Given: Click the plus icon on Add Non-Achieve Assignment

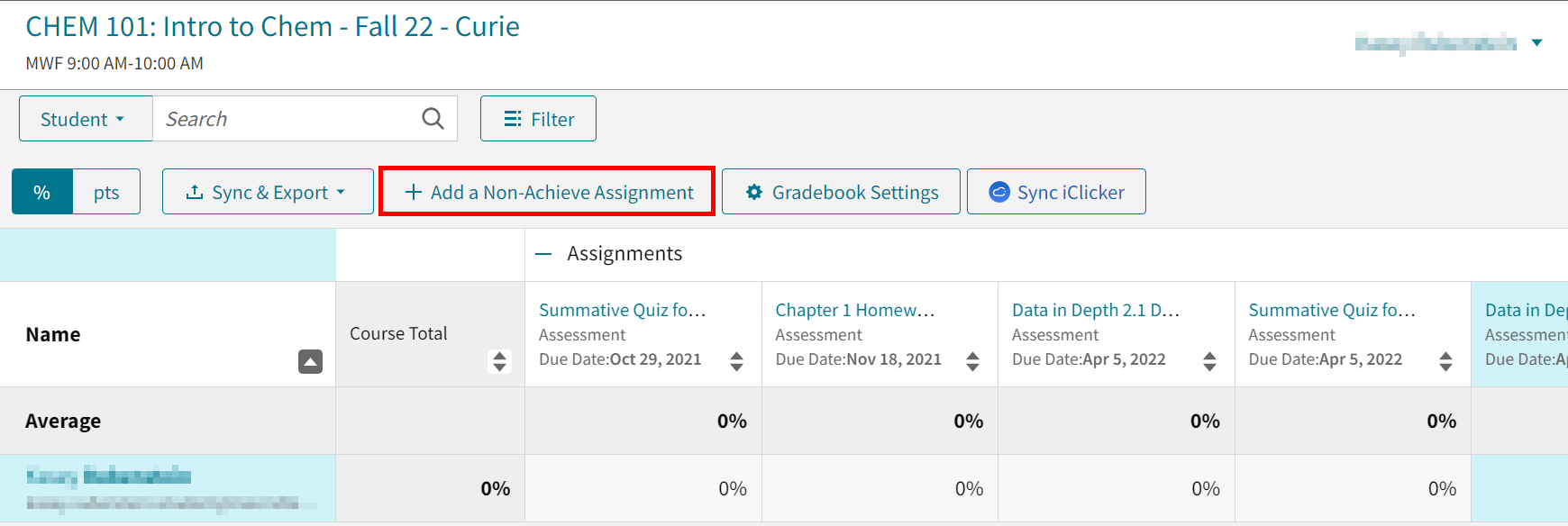Looking at the screenshot, I should (x=414, y=192).
